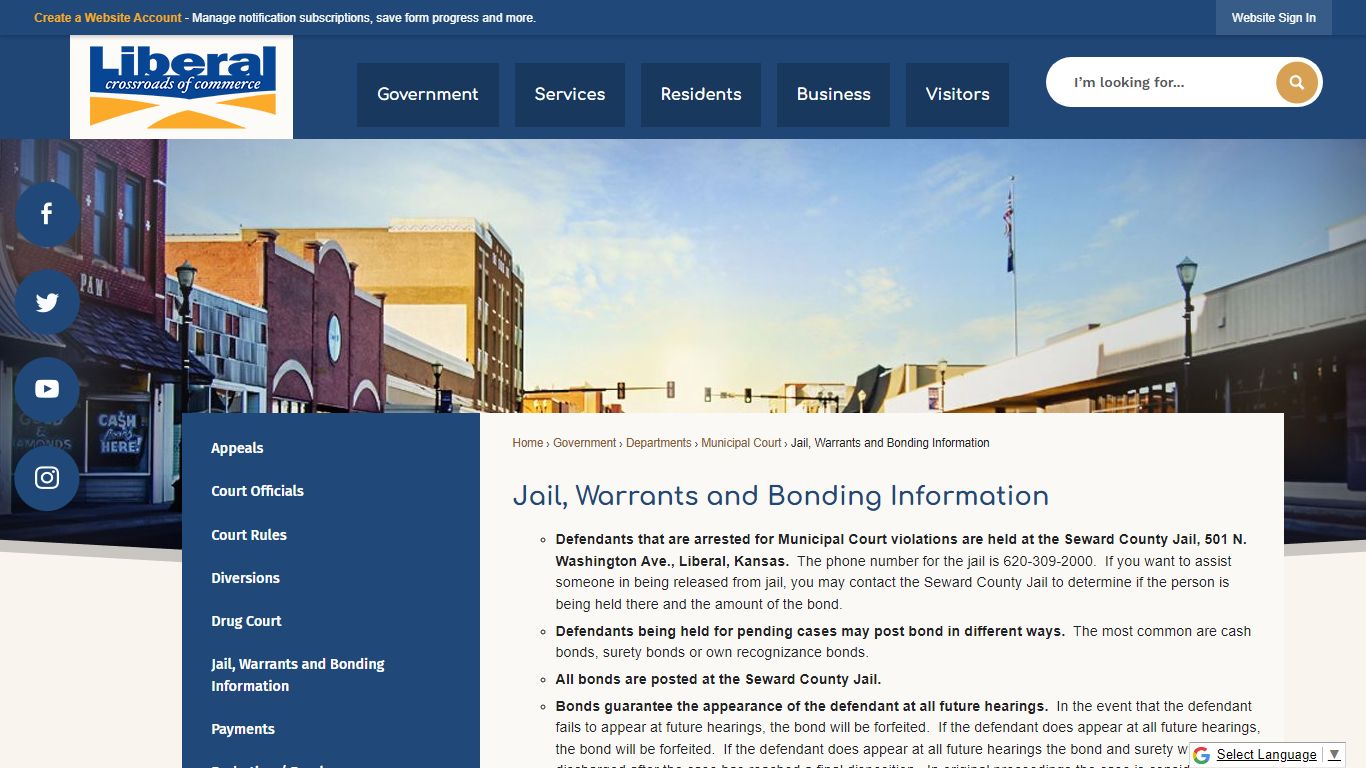The width and height of the screenshot is (1366, 768).
Task: Open Court Rules in the sidebar
Action: coord(249,535)
